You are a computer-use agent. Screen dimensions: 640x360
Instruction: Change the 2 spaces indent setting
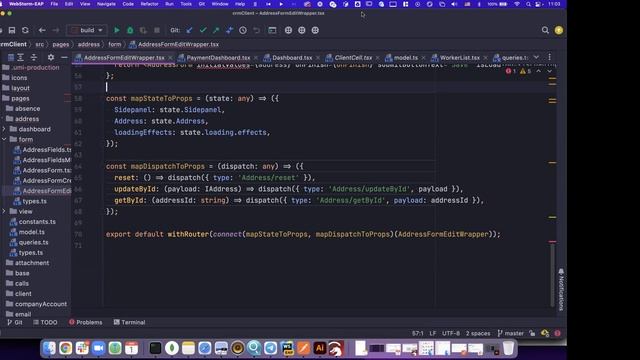pyautogui.click(x=478, y=333)
